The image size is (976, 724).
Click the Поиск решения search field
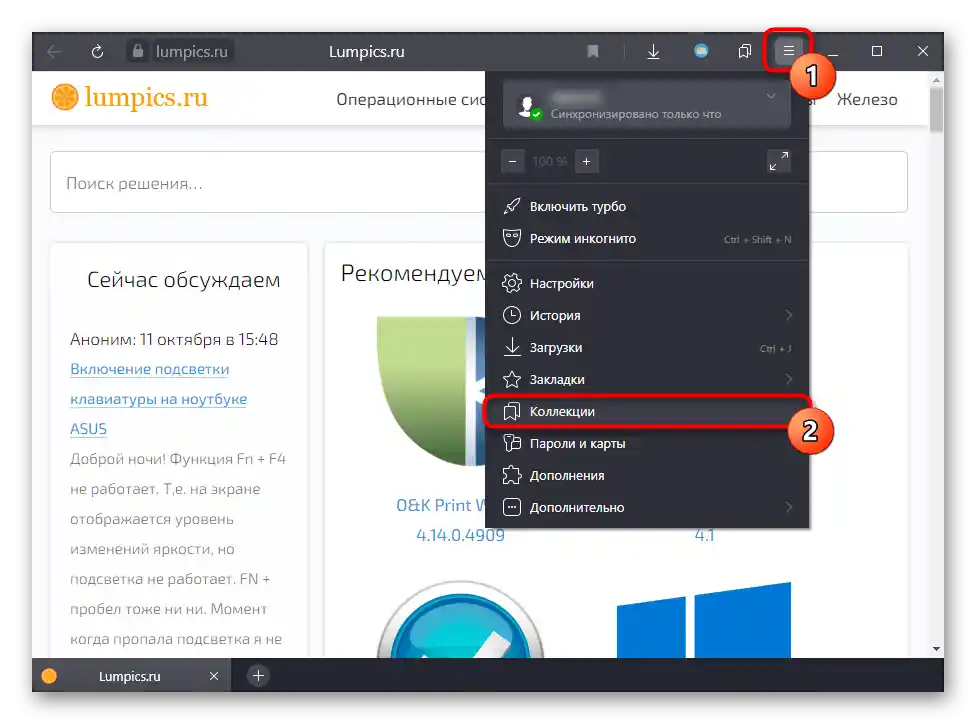click(x=268, y=182)
